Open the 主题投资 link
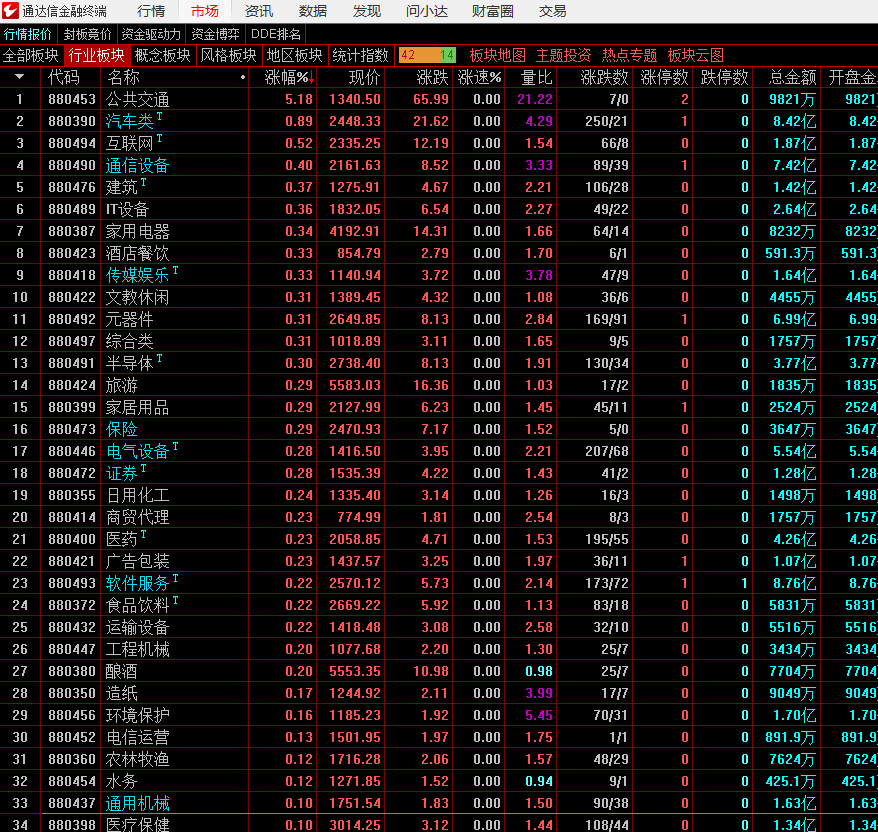The width and height of the screenshot is (878, 832). click(563, 55)
